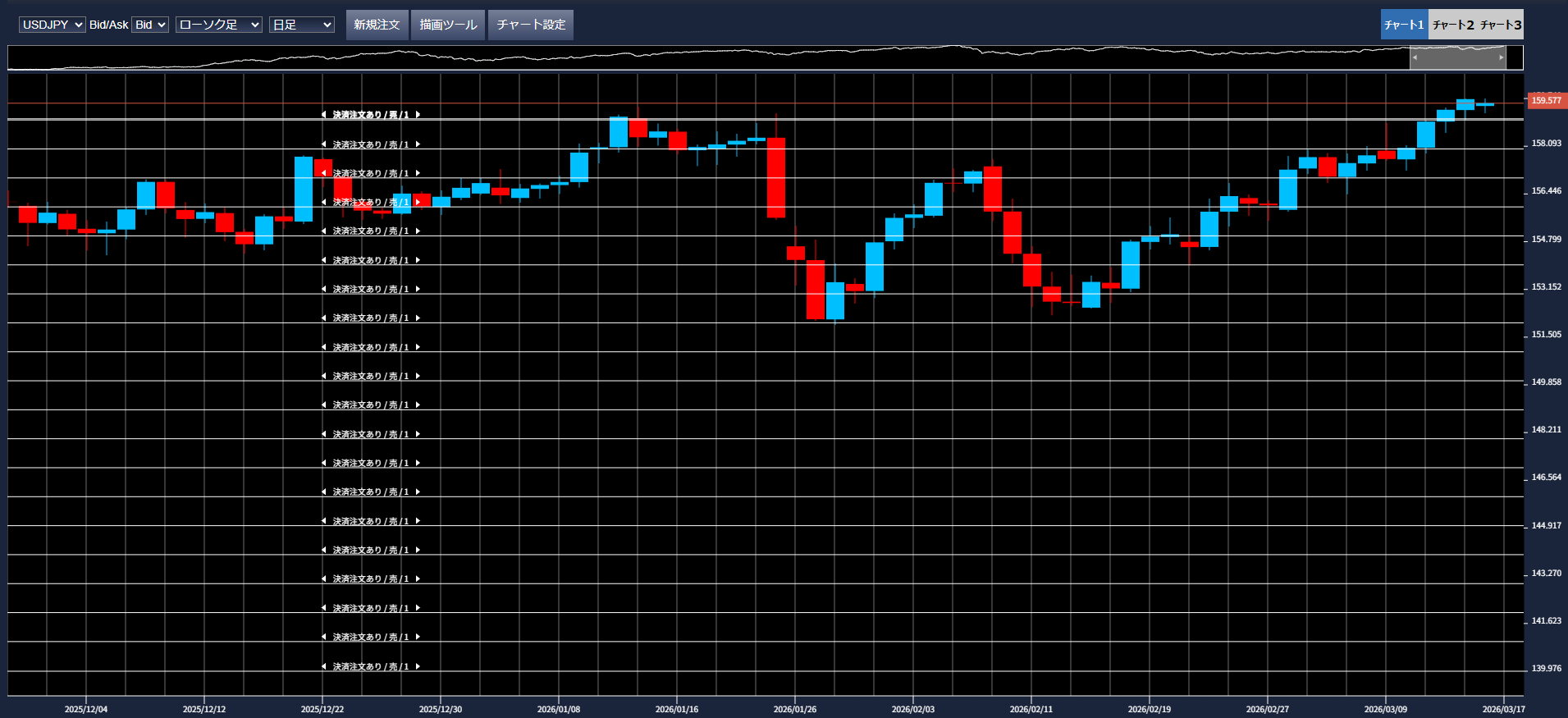Open the 描画ツール drawing tools
The height and width of the screenshot is (718, 1568).
[448, 25]
